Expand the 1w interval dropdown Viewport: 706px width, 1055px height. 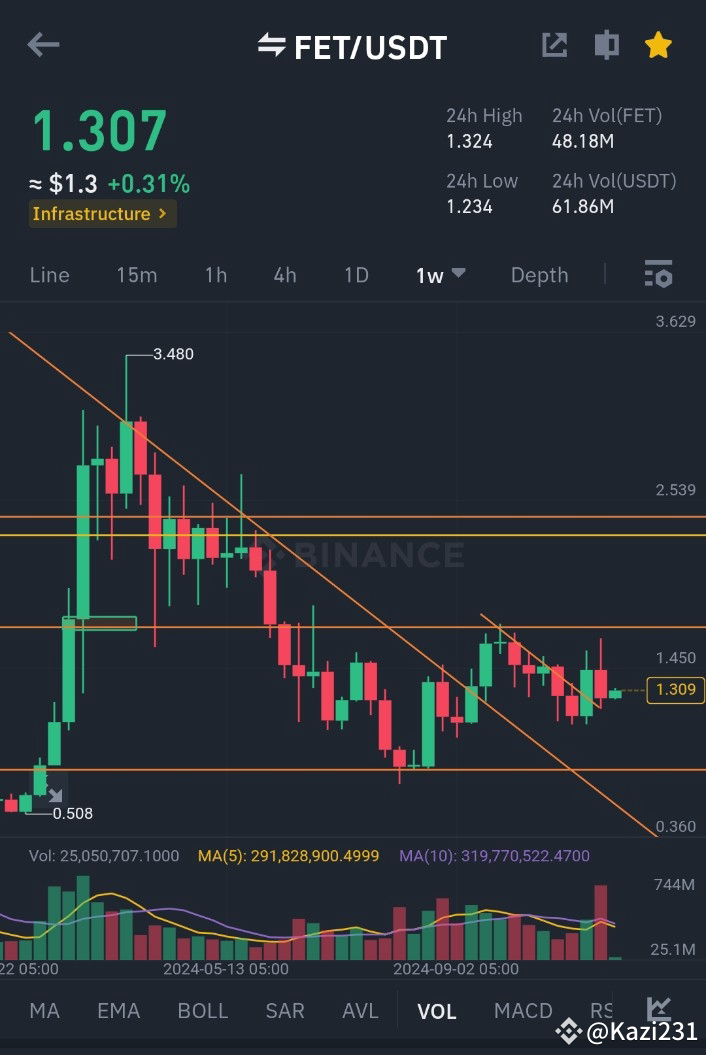pos(440,275)
